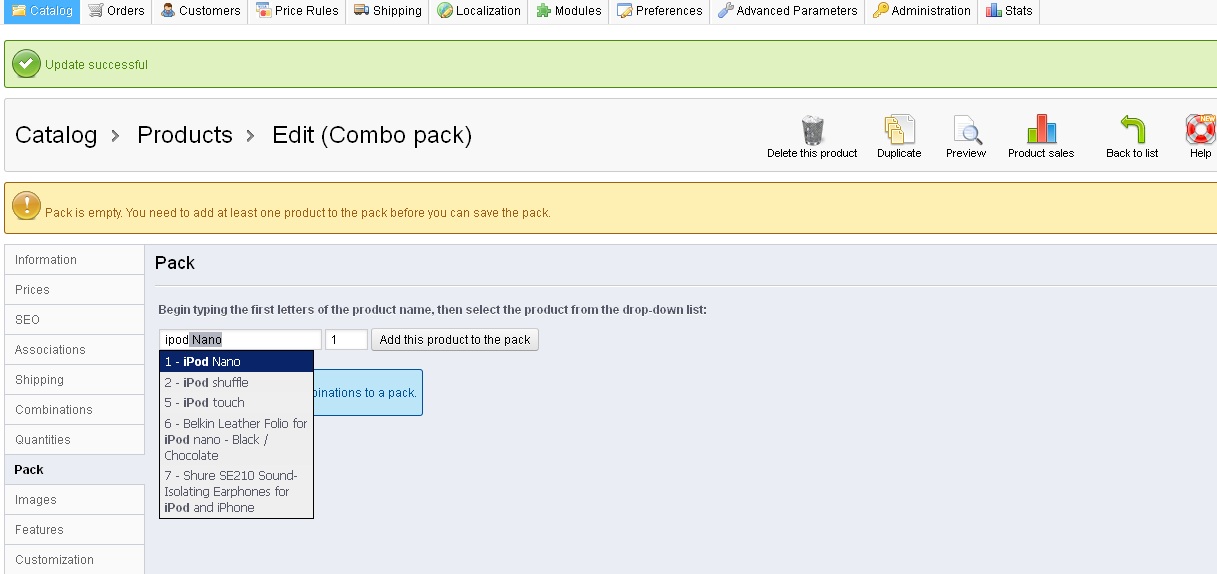Click the Delete this product trash icon
1217x574 pixels.
[812, 130]
